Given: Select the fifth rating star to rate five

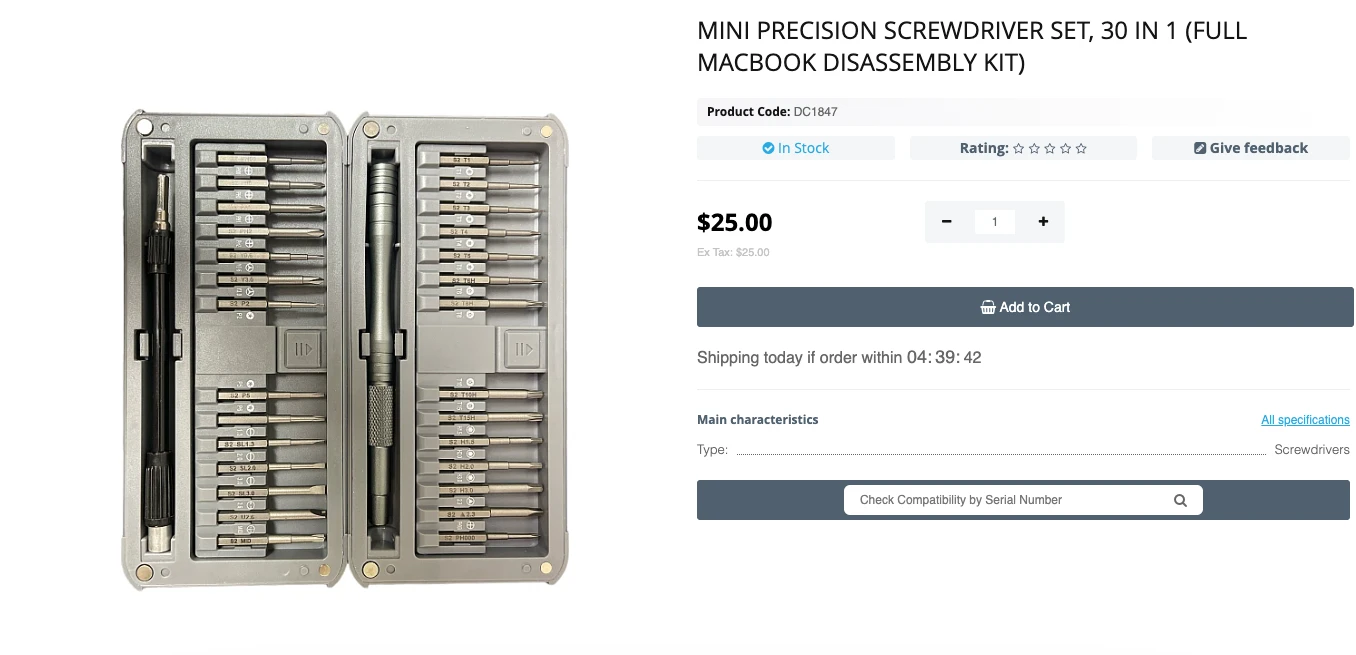Looking at the screenshot, I should point(1081,147).
